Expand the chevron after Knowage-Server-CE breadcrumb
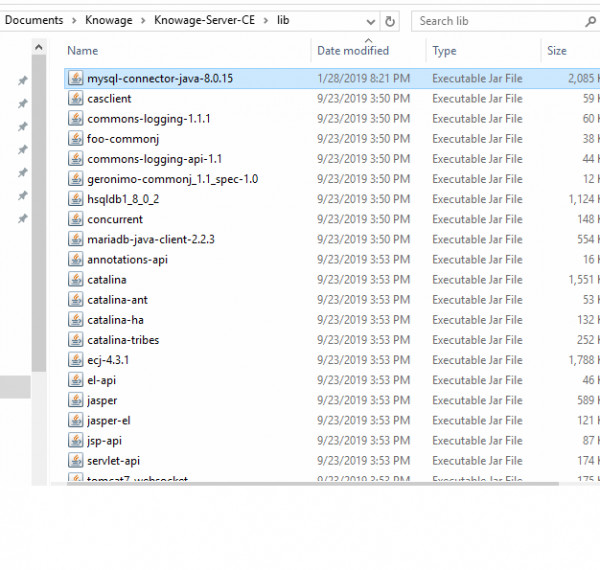600x570 pixels. tap(266, 21)
